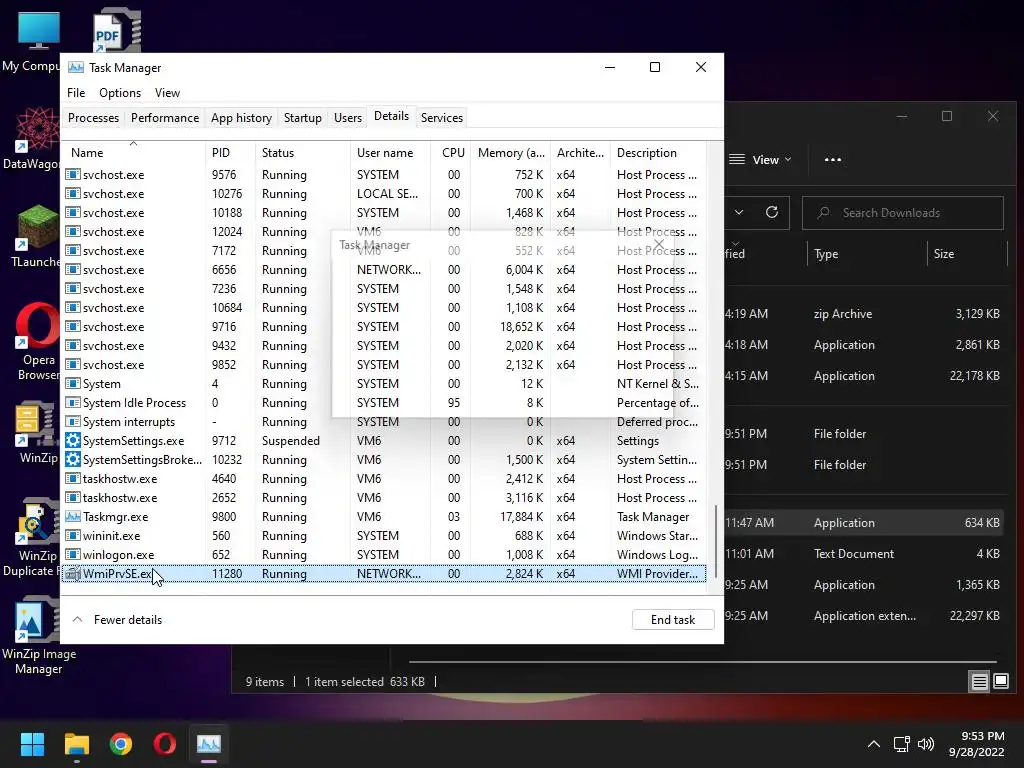Click the SystemSettingsBroker gear icon
This screenshot has height=768, width=1024.
(72, 460)
